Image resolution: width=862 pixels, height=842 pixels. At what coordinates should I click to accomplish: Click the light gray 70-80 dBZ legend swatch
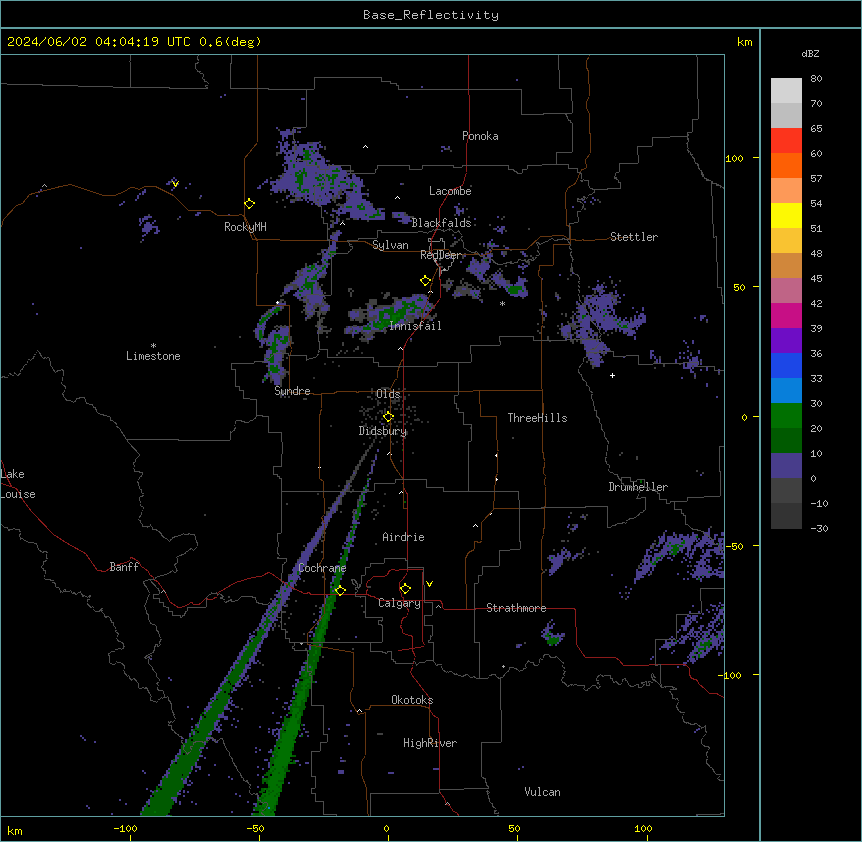(x=786, y=91)
